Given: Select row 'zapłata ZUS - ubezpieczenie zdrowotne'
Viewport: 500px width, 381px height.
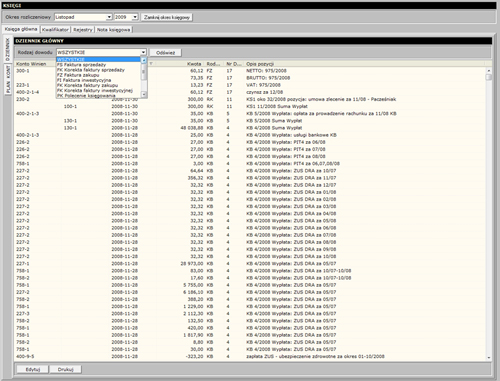Looking at the screenshot, I should click(250, 356).
